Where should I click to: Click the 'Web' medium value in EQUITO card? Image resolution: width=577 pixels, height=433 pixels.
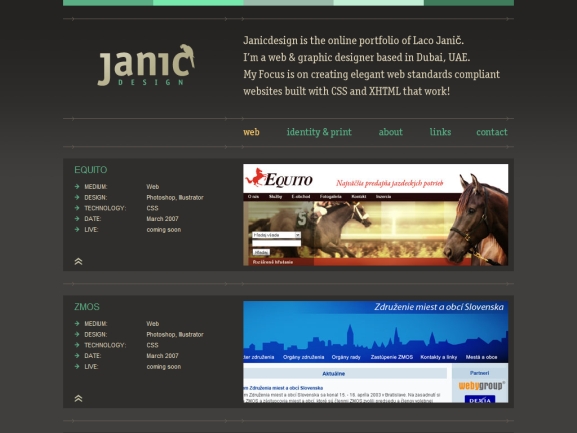click(x=153, y=187)
